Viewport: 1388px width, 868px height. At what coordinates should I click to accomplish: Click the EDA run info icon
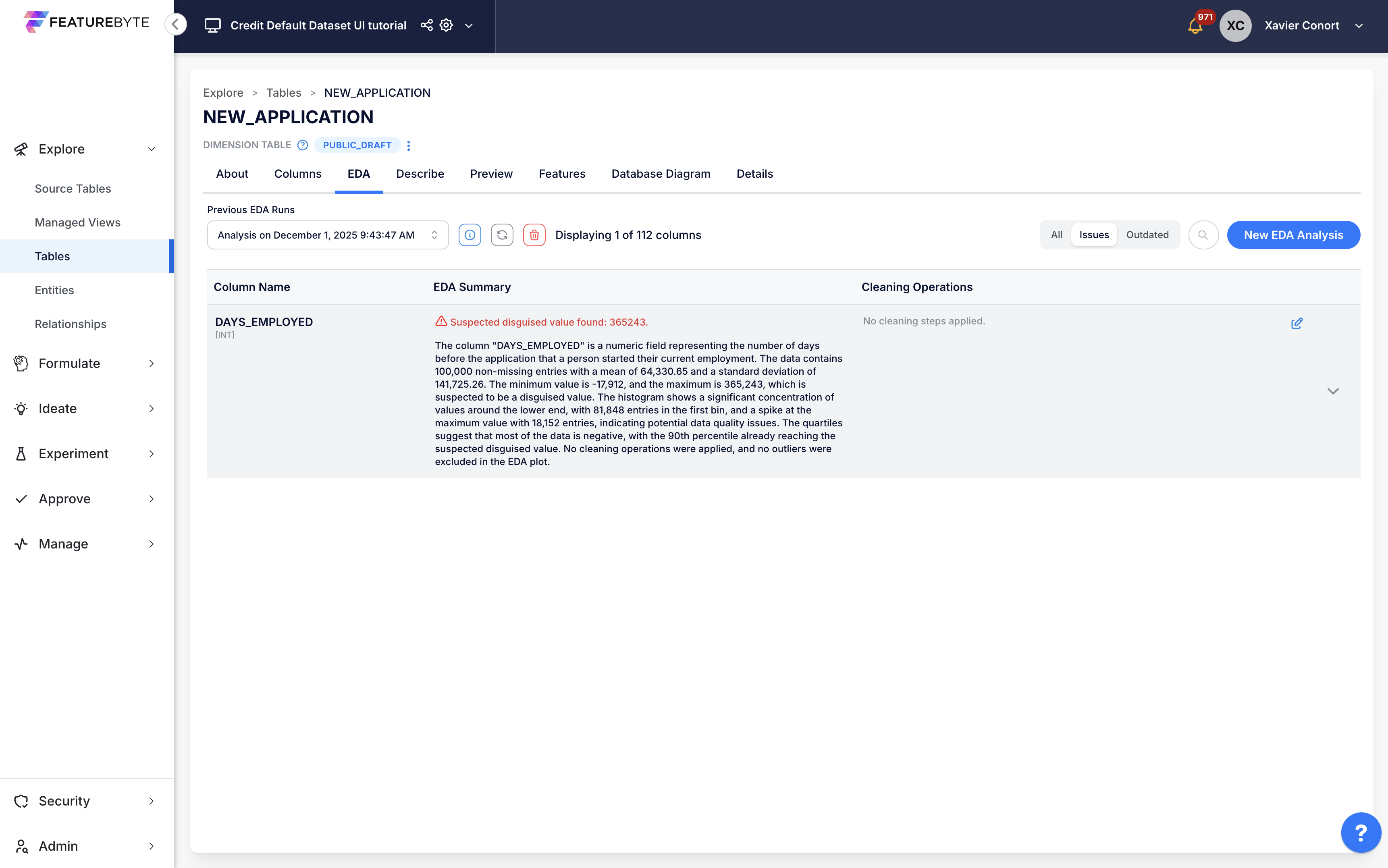tap(470, 235)
